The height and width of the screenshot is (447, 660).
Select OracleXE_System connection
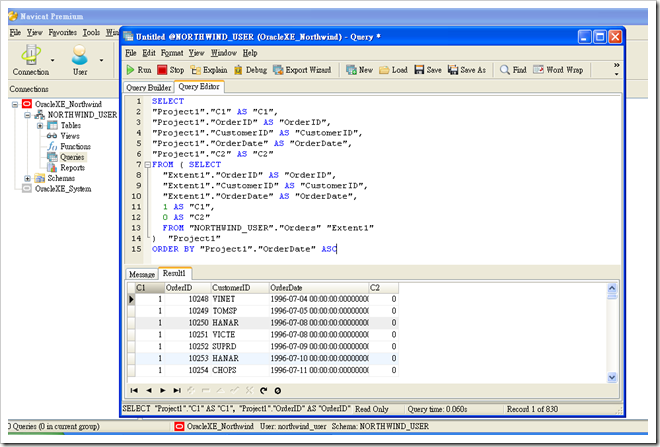[x=63, y=189]
